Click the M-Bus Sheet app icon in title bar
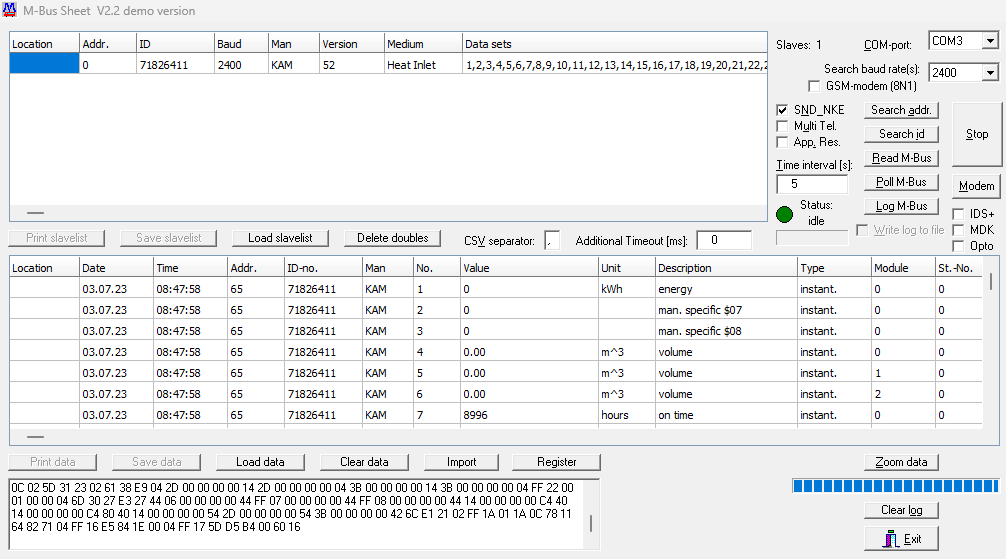 (10, 10)
